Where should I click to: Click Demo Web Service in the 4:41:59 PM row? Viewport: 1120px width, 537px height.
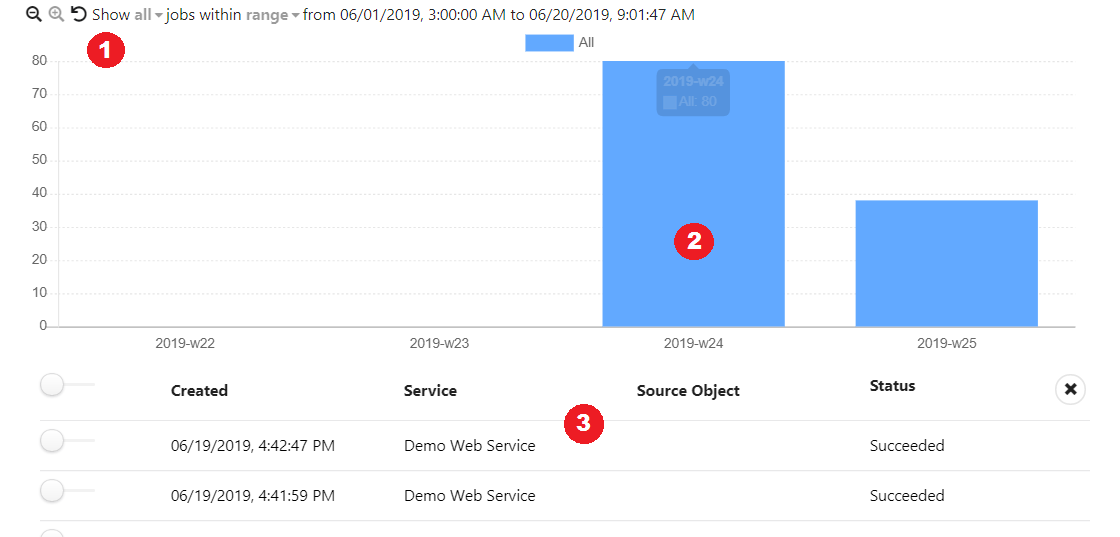(469, 496)
